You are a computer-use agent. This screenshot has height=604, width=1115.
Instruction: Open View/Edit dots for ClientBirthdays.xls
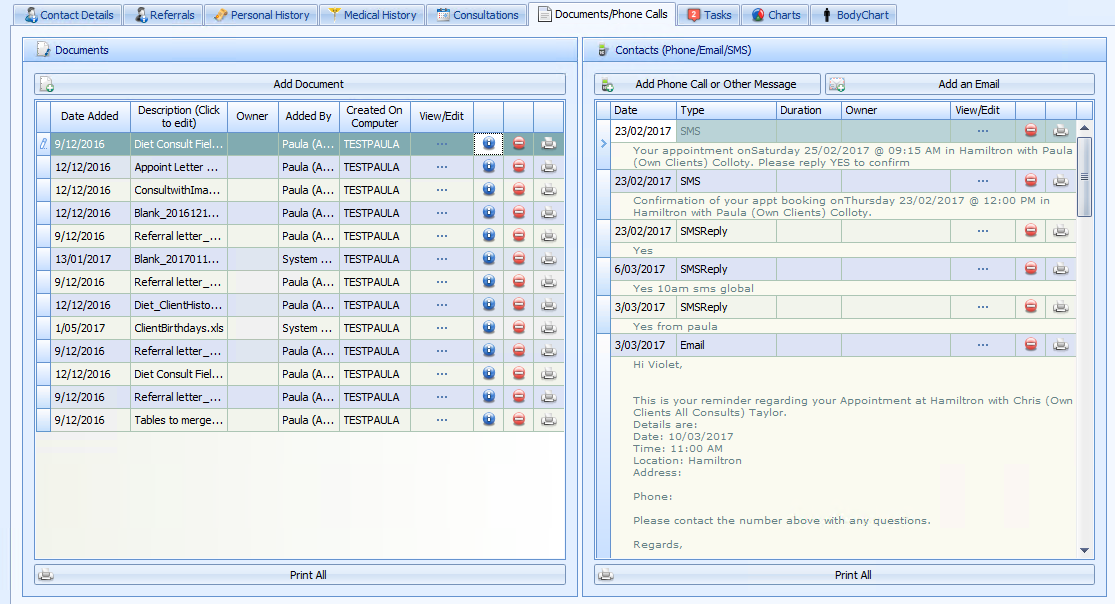click(442, 328)
